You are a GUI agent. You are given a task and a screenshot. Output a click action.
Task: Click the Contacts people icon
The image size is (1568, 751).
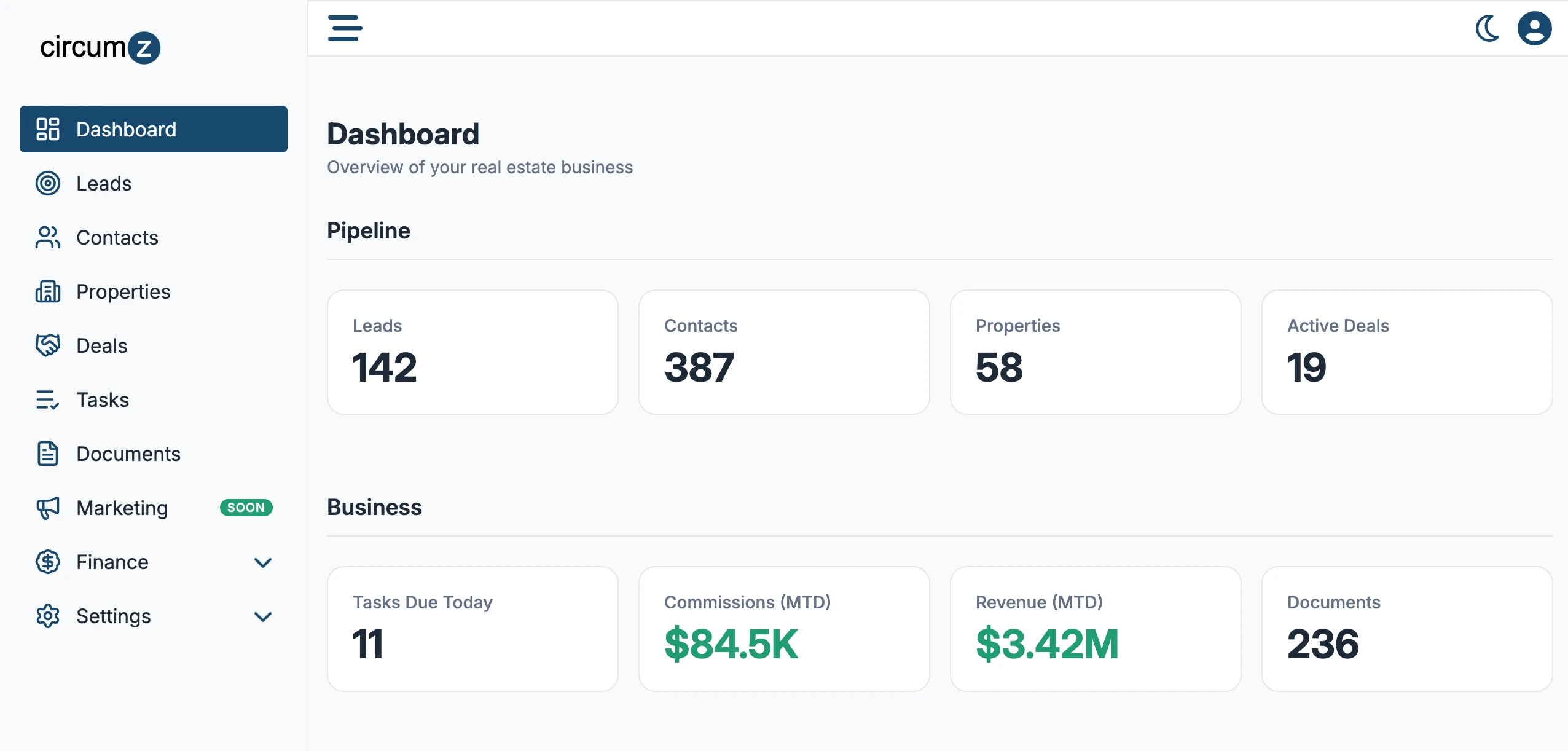click(48, 237)
